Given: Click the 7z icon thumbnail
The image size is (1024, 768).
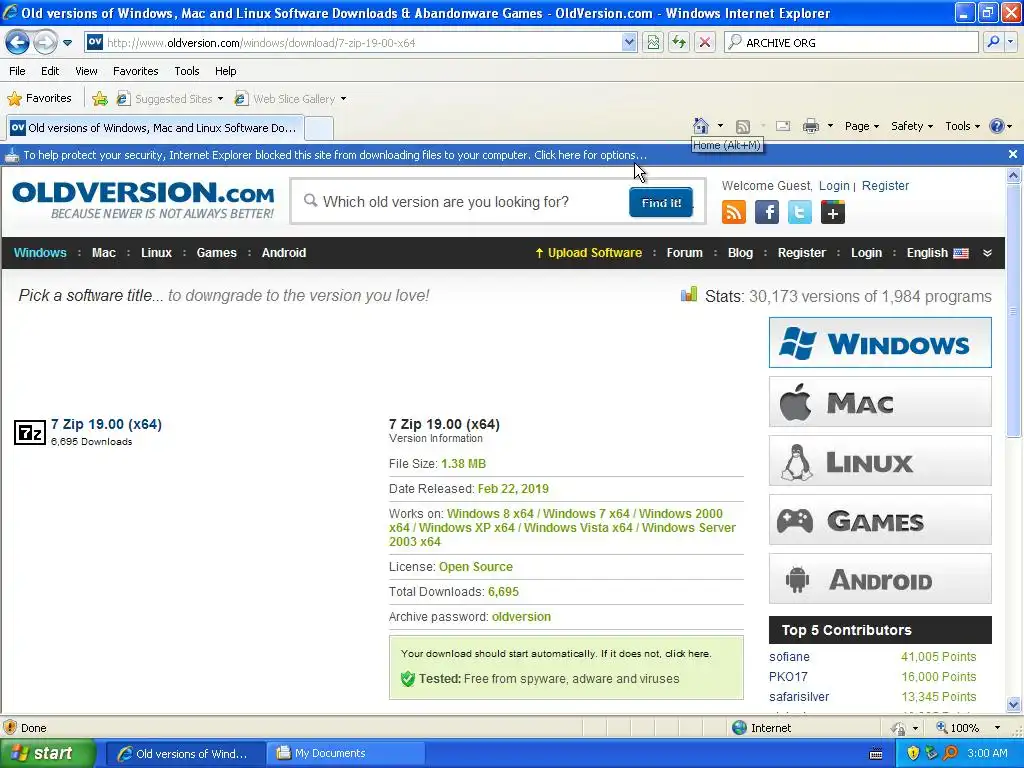Looking at the screenshot, I should (x=30, y=432).
